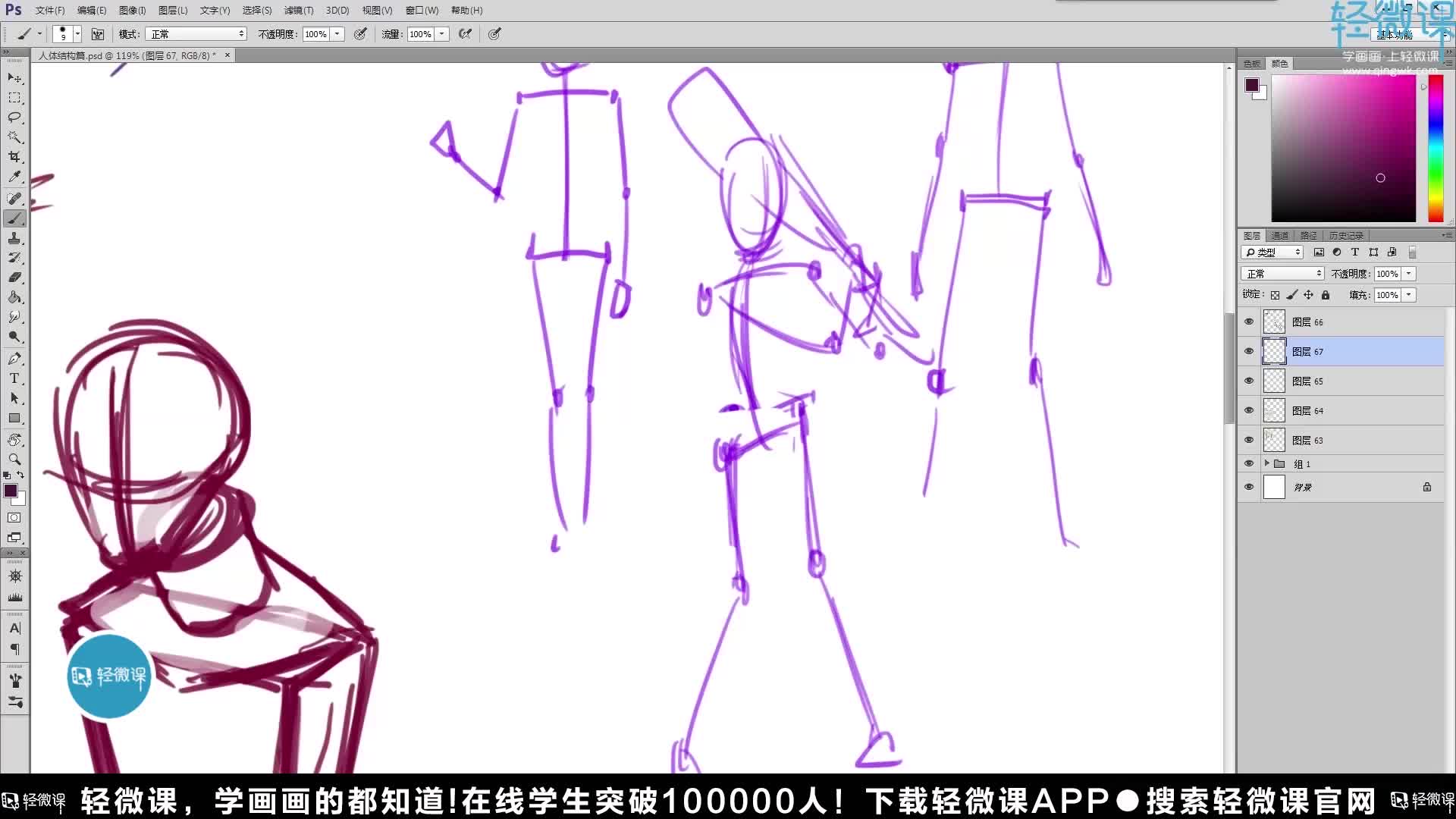This screenshot has width=1456, height=819.
Task: Open the 滤镜 menu
Action: click(298, 10)
